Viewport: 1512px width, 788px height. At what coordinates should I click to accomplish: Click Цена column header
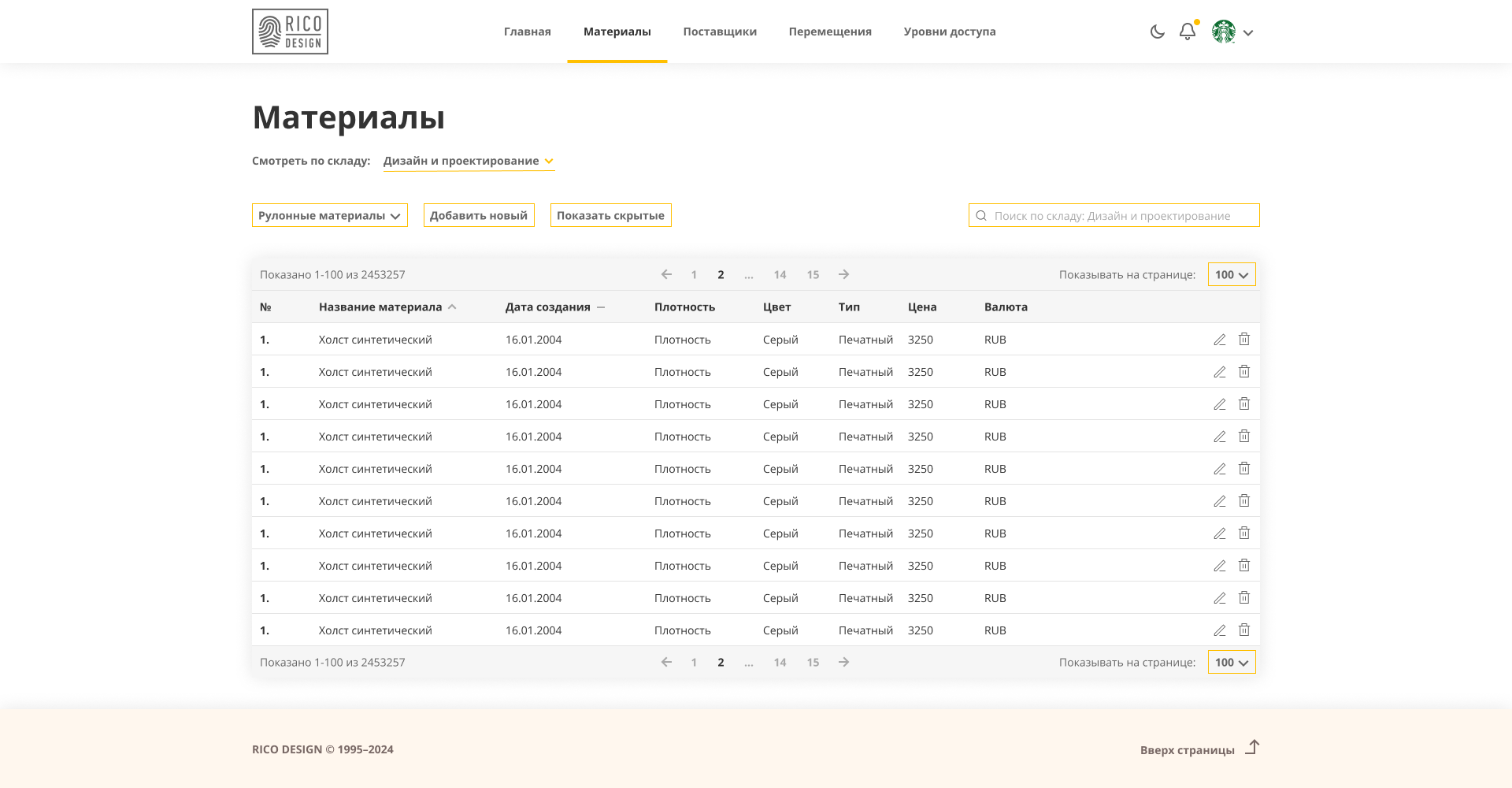click(922, 307)
